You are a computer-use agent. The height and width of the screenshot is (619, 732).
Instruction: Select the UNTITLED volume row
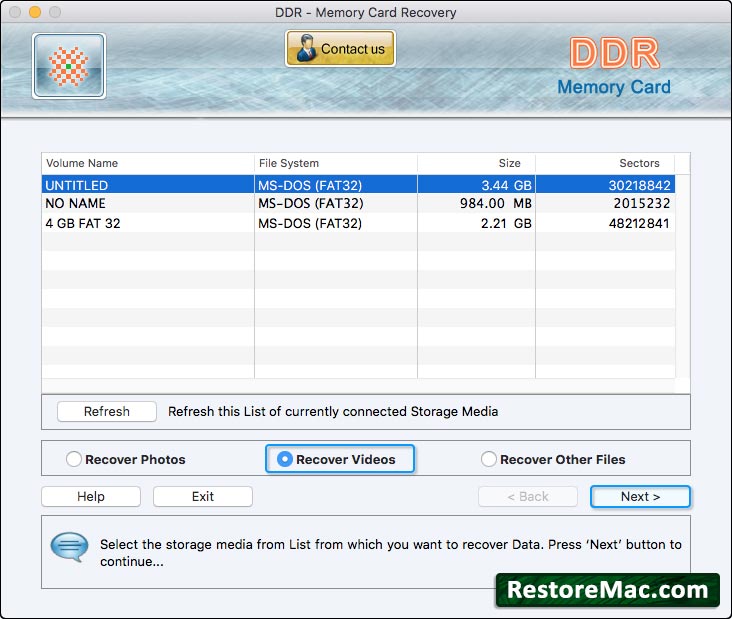click(358, 185)
